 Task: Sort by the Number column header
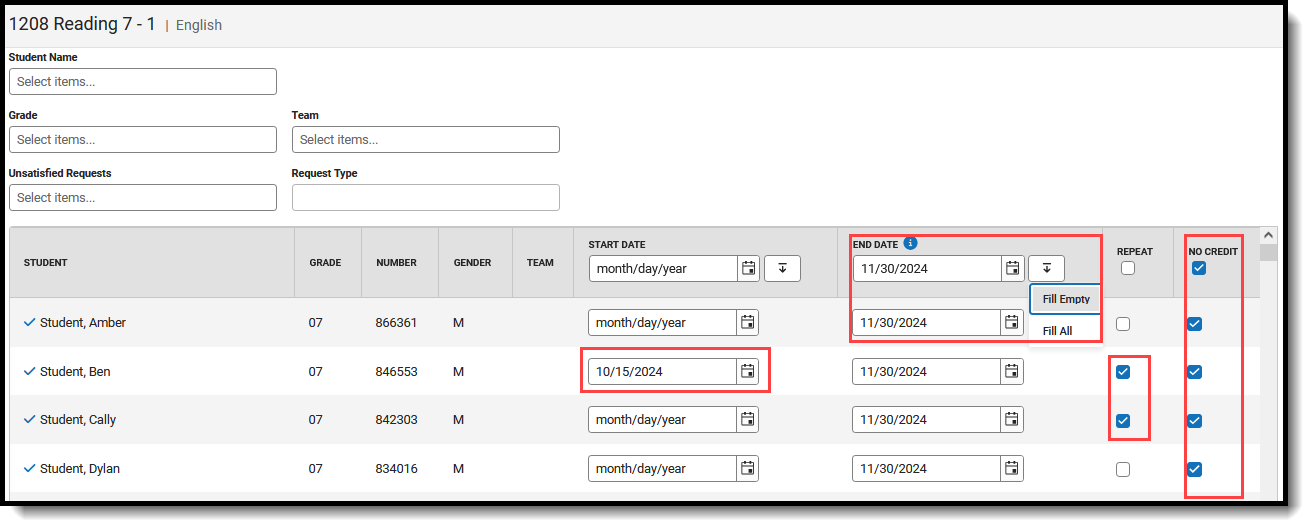point(396,263)
